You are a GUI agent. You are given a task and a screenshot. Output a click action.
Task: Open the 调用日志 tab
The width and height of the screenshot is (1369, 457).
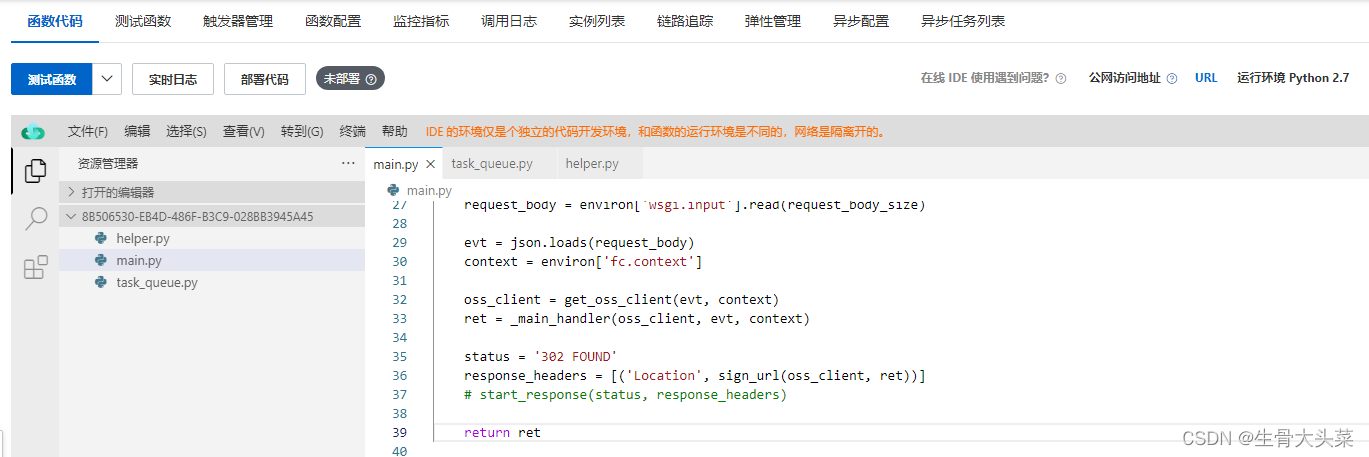tap(509, 21)
